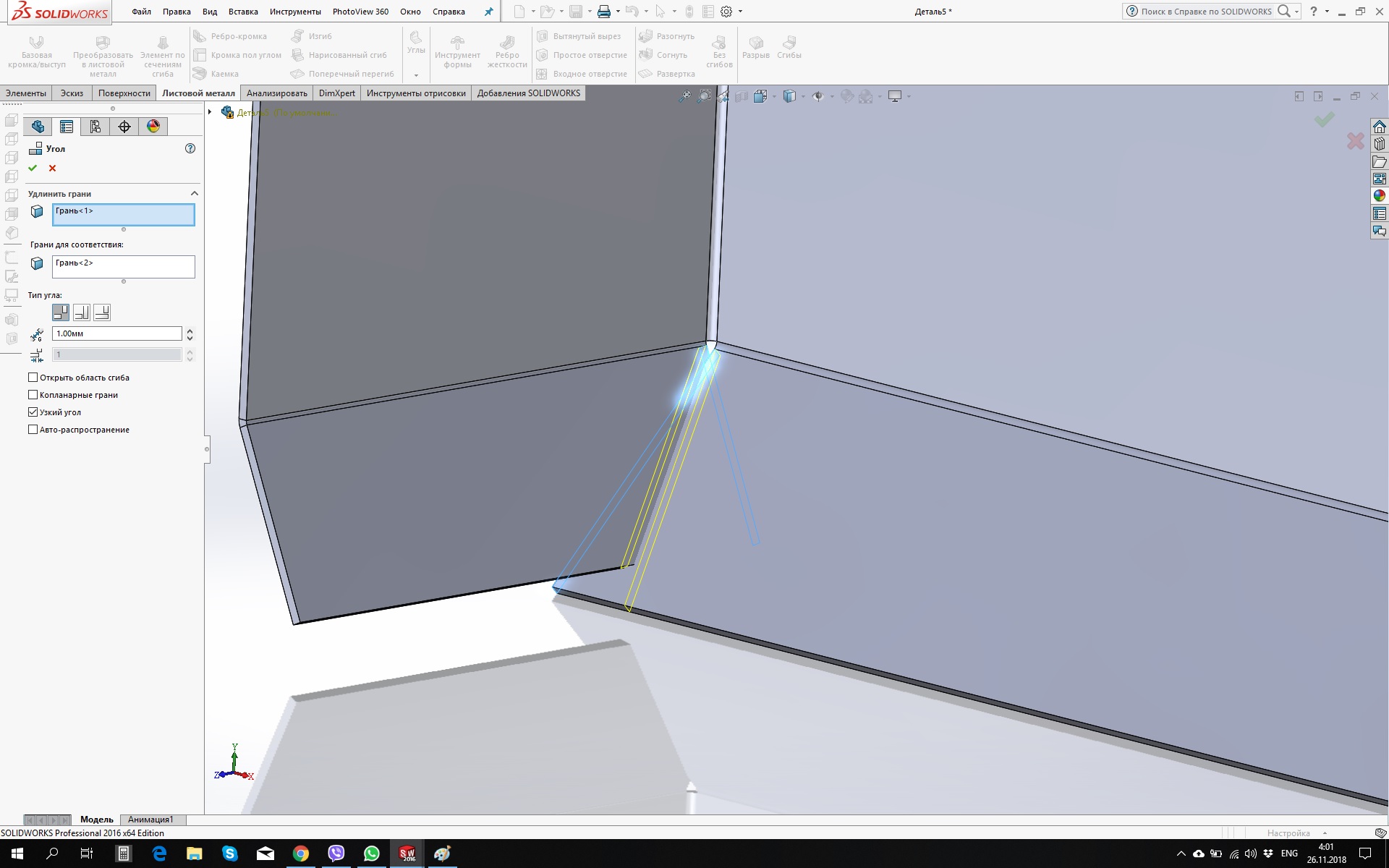Uncheck the Узкий угол checkbox
This screenshot has height=868, width=1389.
pos(33,412)
